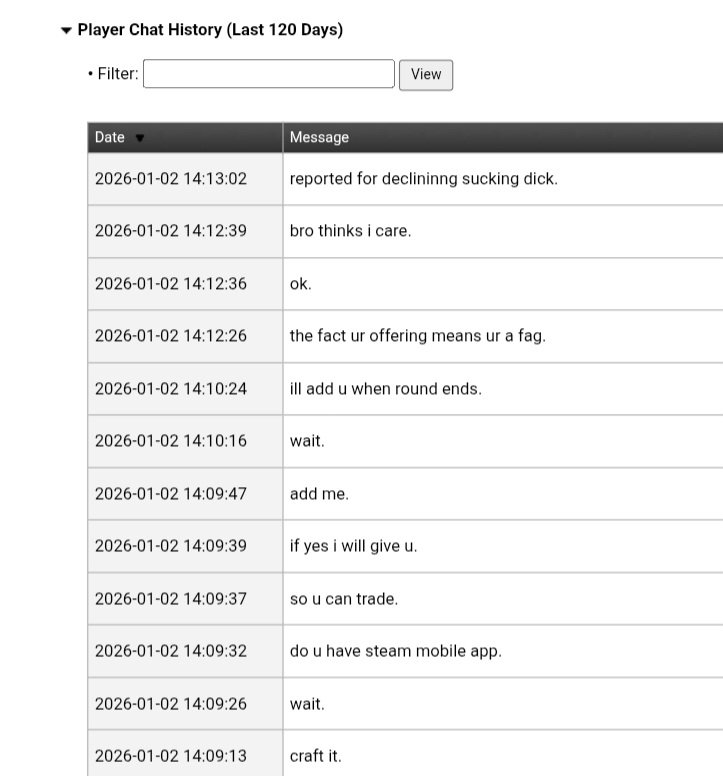Select the "so u can trade." message
This screenshot has width=723, height=776.
tap(343, 599)
